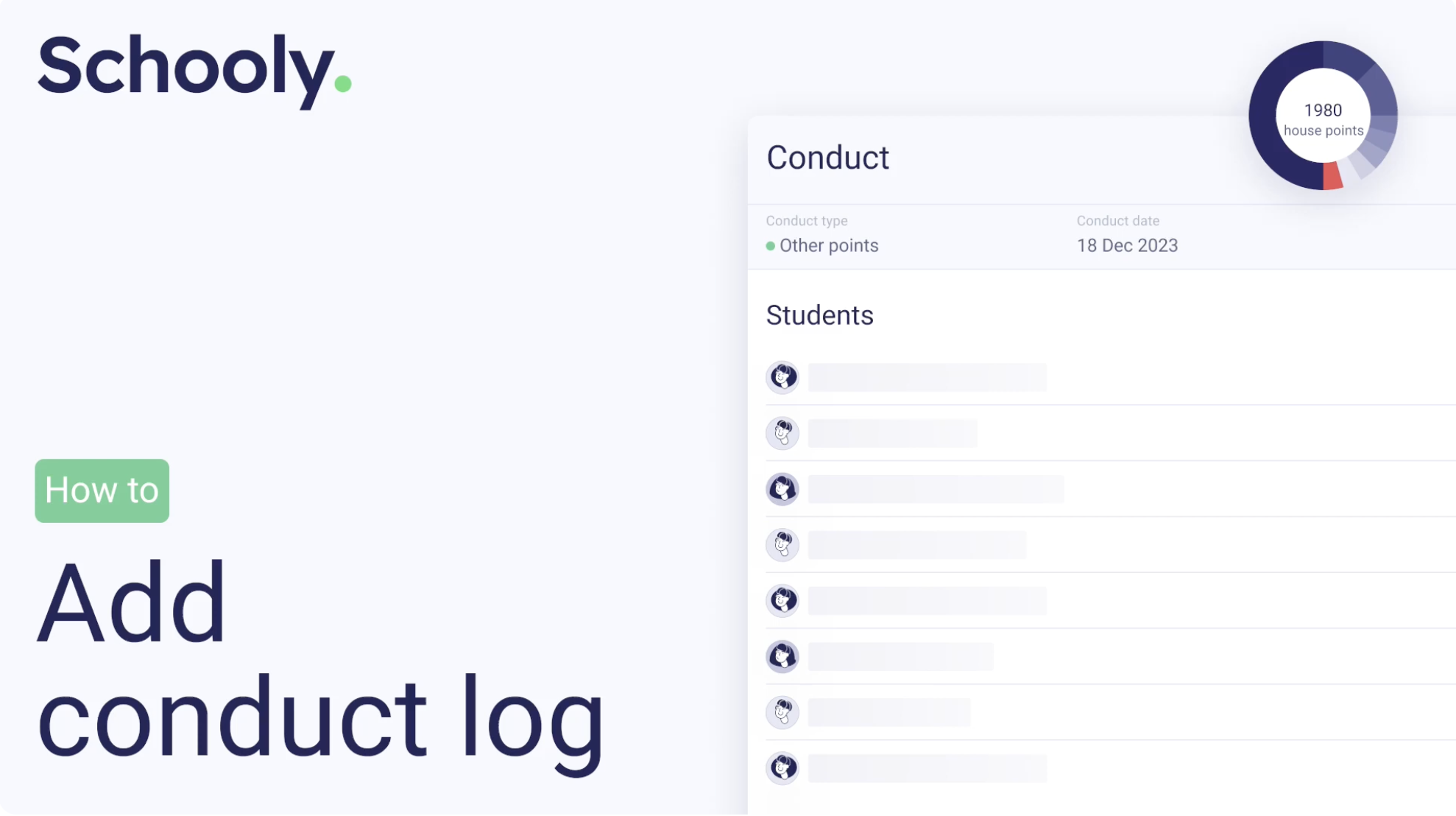This screenshot has width=1456, height=816.
Task: Click the Add conduct log title
Action: click(x=320, y=659)
